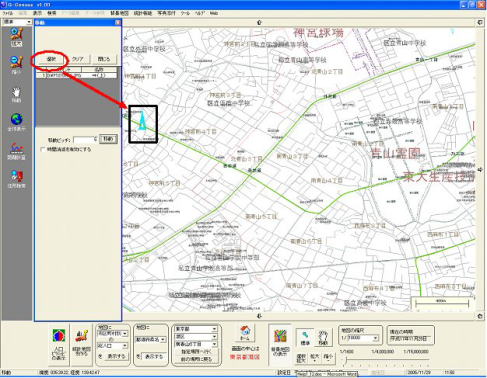Select the zoom-out magnifier tool in sidebar

(x=16, y=65)
